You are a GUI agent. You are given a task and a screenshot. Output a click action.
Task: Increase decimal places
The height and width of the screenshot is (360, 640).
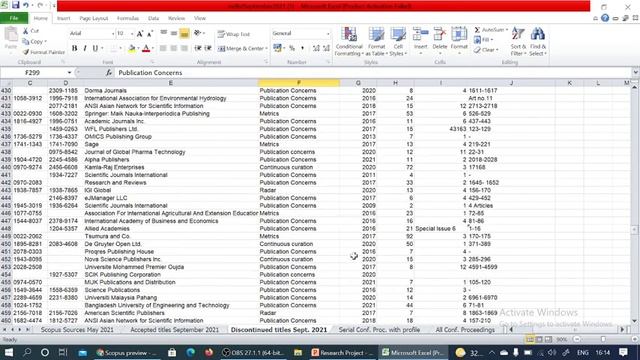point(316,48)
